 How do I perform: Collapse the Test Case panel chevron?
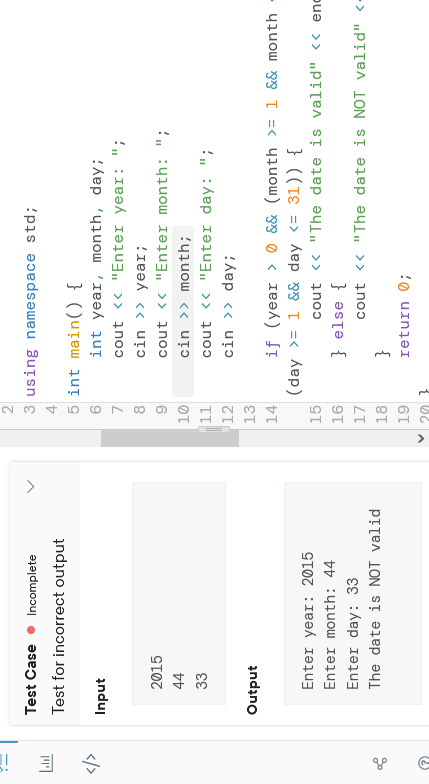tap(30, 486)
